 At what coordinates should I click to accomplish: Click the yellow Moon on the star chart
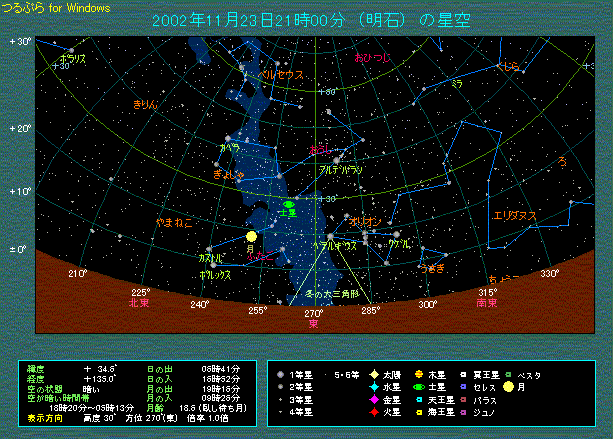[251, 237]
